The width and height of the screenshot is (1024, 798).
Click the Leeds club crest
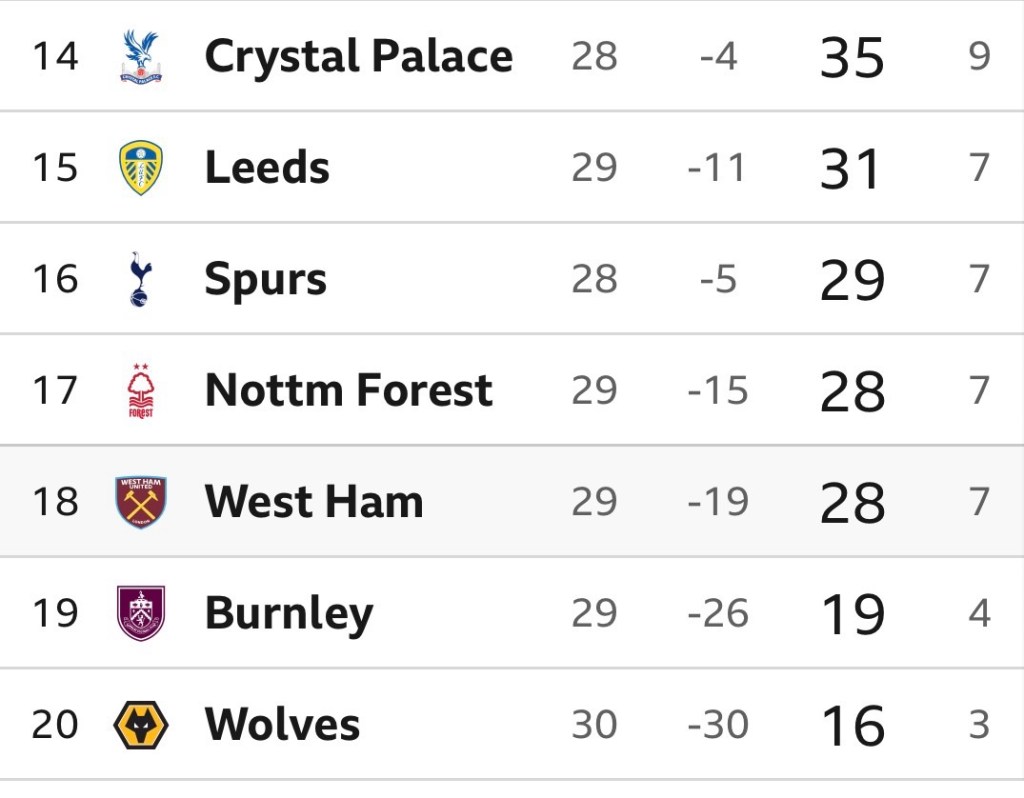[140, 168]
